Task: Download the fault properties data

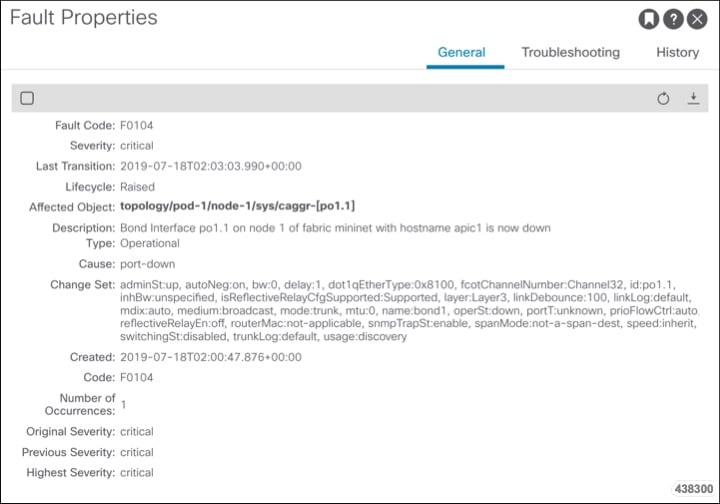Action: [x=693, y=98]
